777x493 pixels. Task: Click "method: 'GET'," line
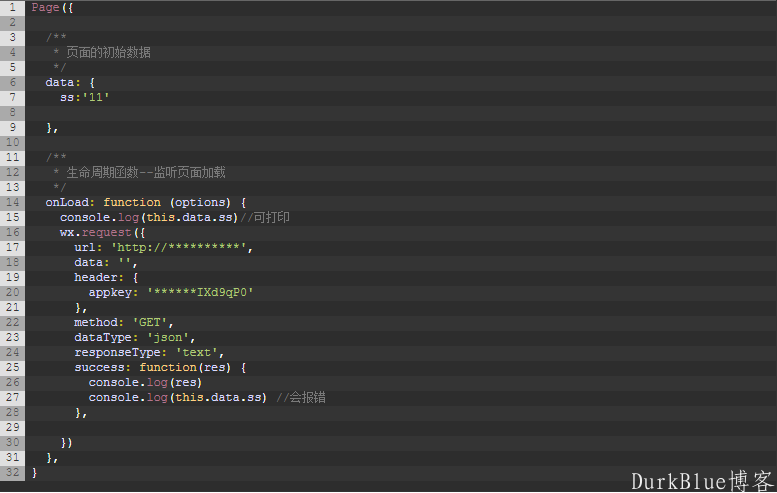[x=123, y=323]
